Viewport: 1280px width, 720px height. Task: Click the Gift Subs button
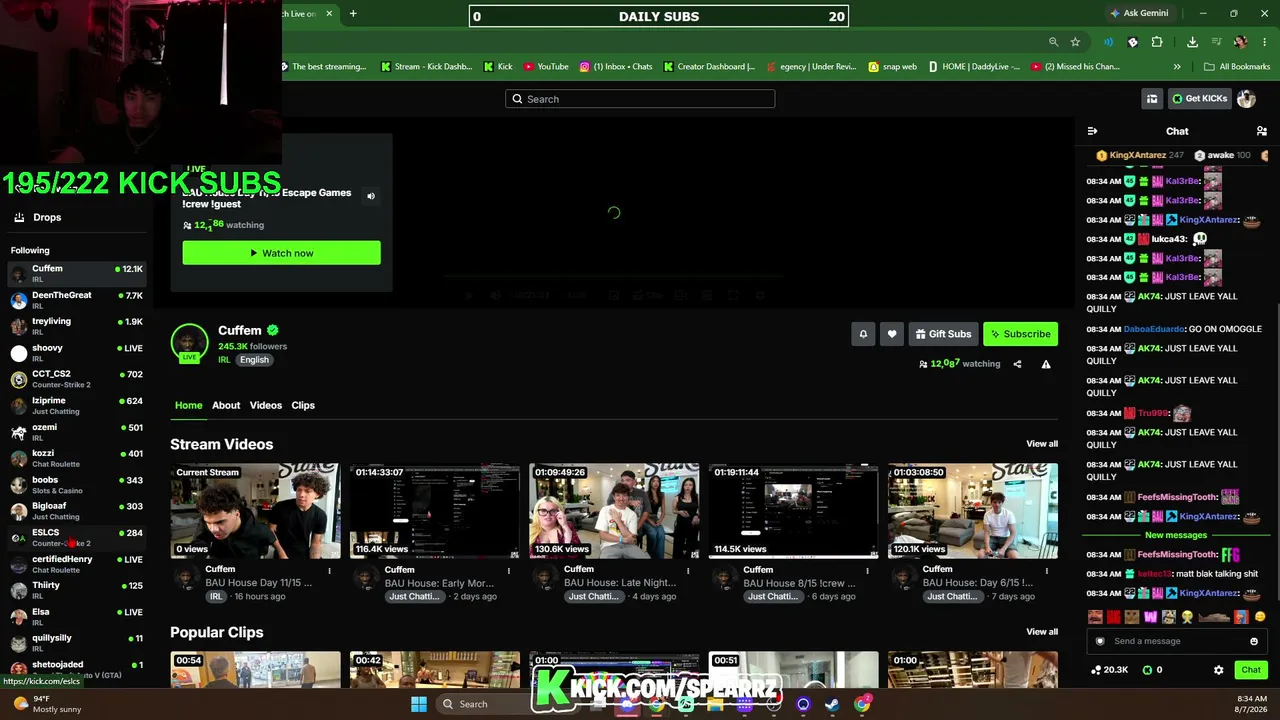(942, 334)
